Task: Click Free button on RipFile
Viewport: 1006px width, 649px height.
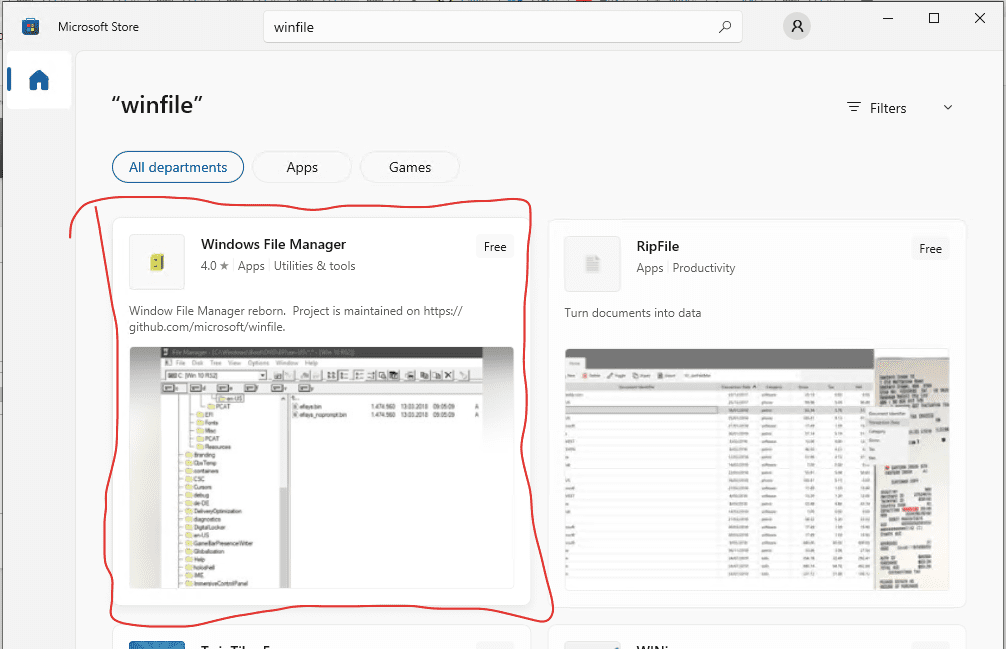Action: [x=930, y=249]
